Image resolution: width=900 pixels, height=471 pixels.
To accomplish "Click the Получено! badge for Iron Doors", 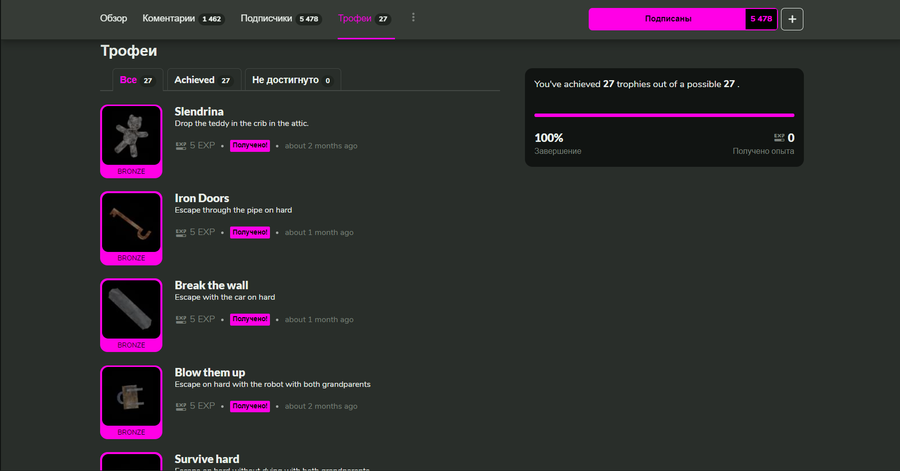I will pyautogui.click(x=250, y=232).
